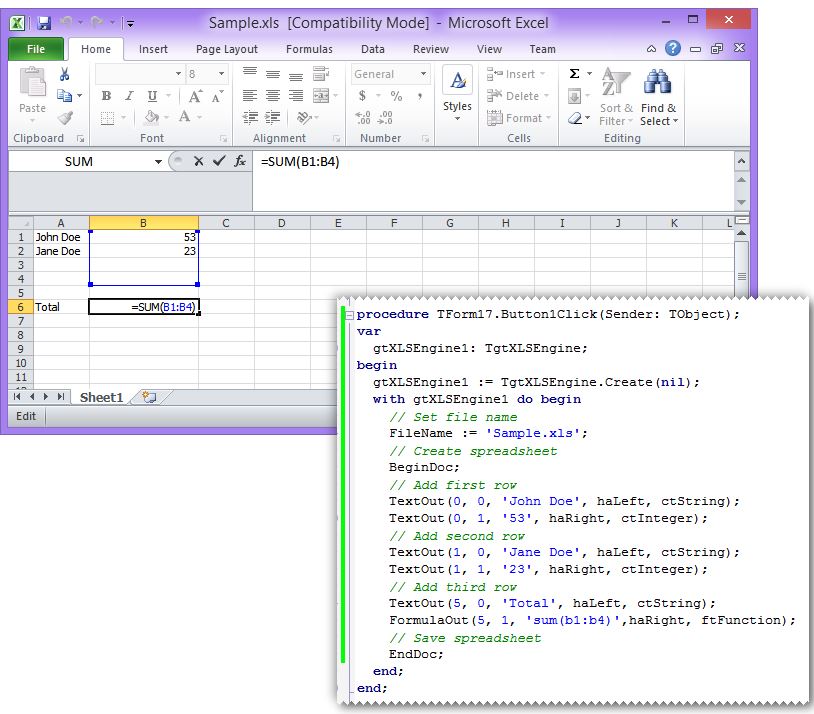Apply Comma Style number format
814x714 pixels.
point(419,96)
